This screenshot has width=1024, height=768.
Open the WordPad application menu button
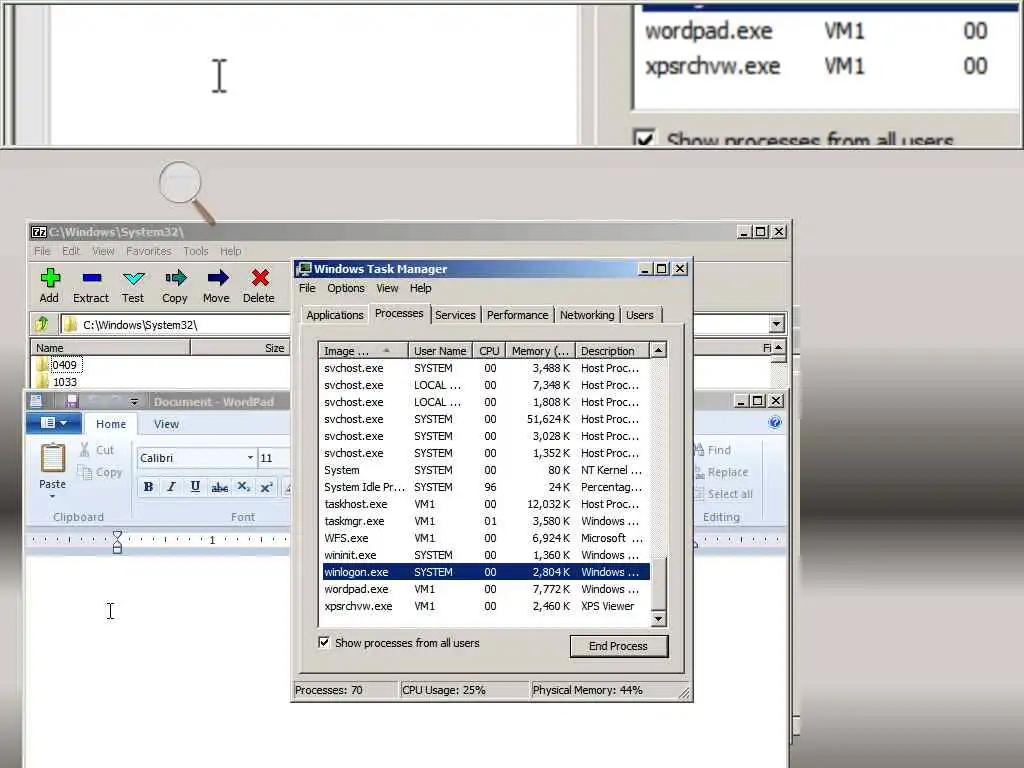(x=54, y=423)
